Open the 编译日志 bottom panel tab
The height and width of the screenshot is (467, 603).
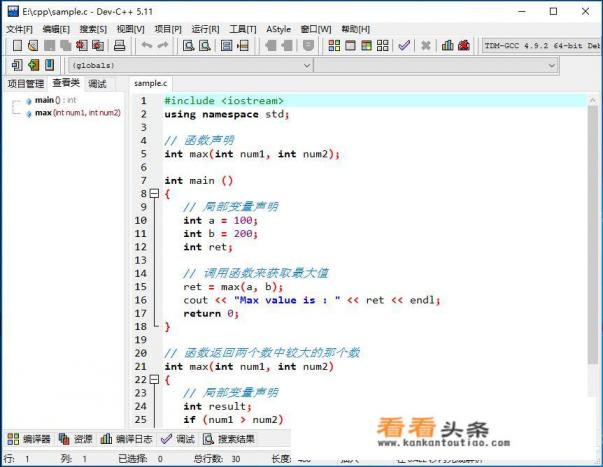(x=126, y=439)
